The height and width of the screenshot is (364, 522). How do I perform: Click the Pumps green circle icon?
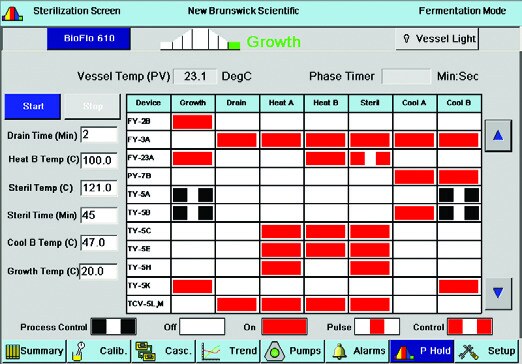click(274, 352)
